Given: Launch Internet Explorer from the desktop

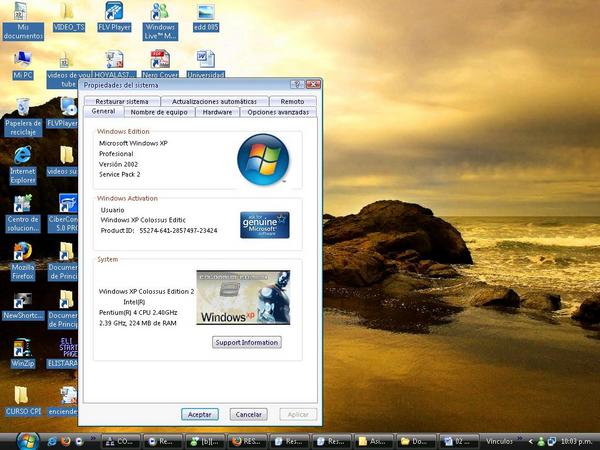Looking at the screenshot, I should 23,165.
